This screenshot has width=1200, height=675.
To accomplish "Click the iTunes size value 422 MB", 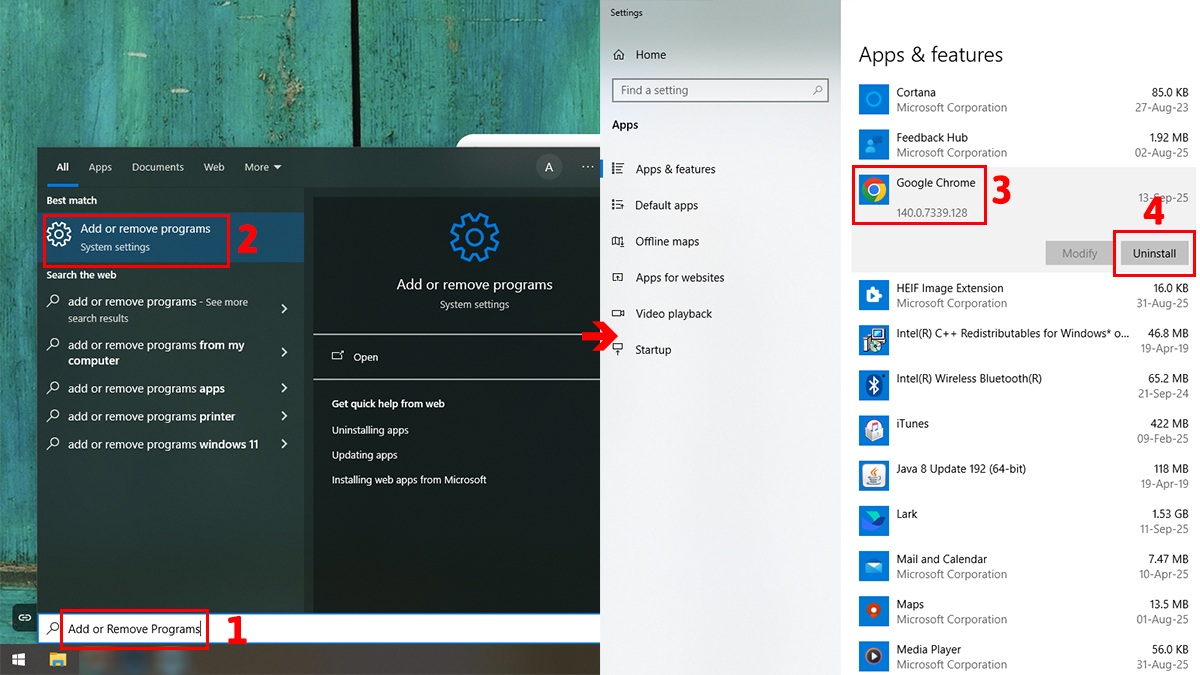I will 1170,424.
